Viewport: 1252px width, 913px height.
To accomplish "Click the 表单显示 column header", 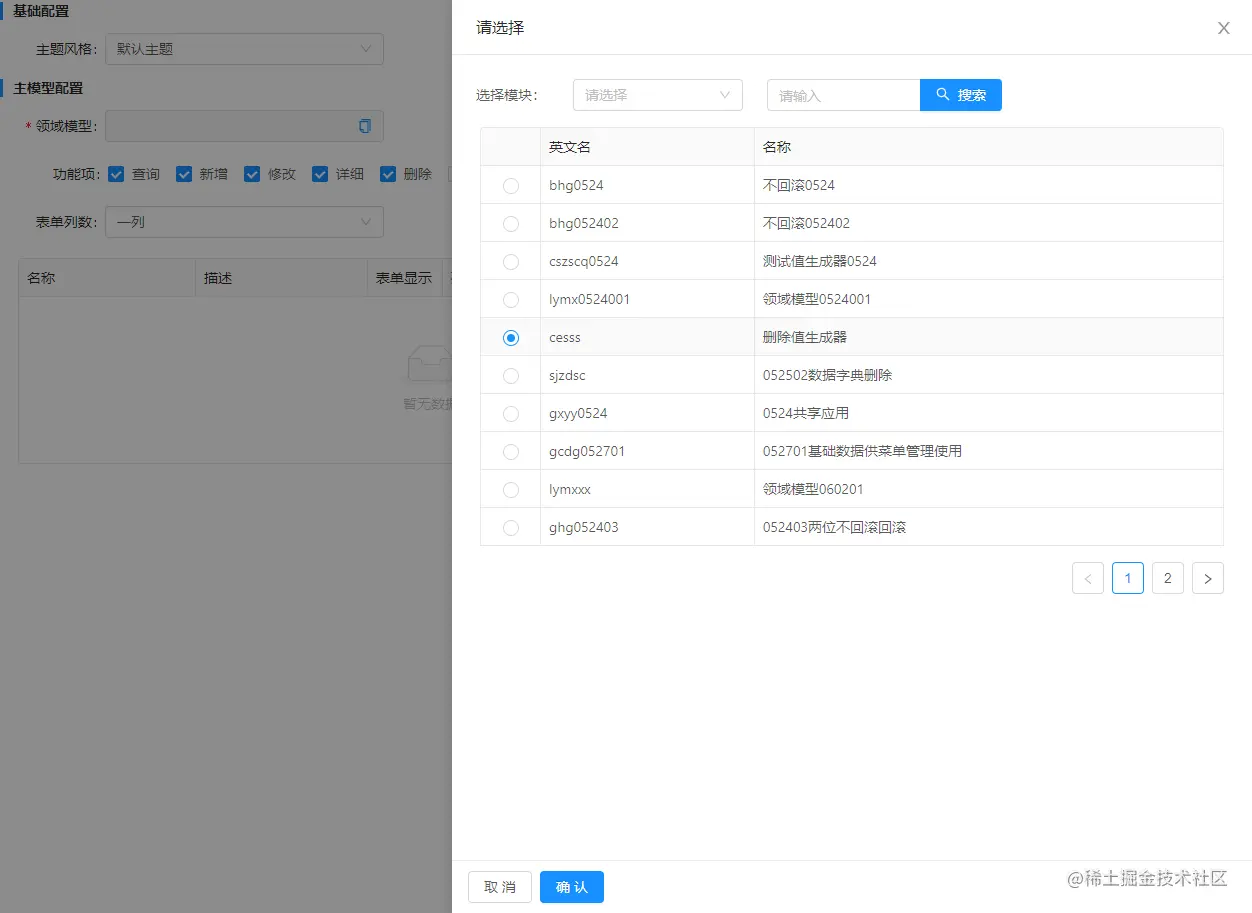I will point(404,278).
